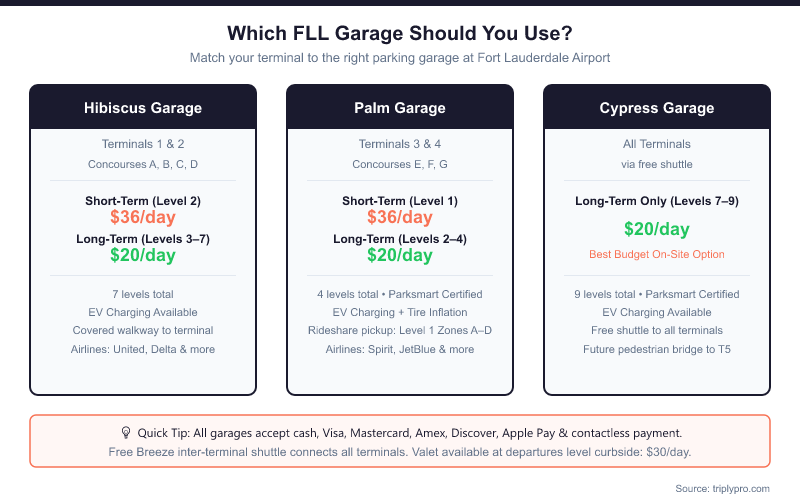Click Cypress Garage $20/day price
The image size is (800, 500).
coord(657,229)
